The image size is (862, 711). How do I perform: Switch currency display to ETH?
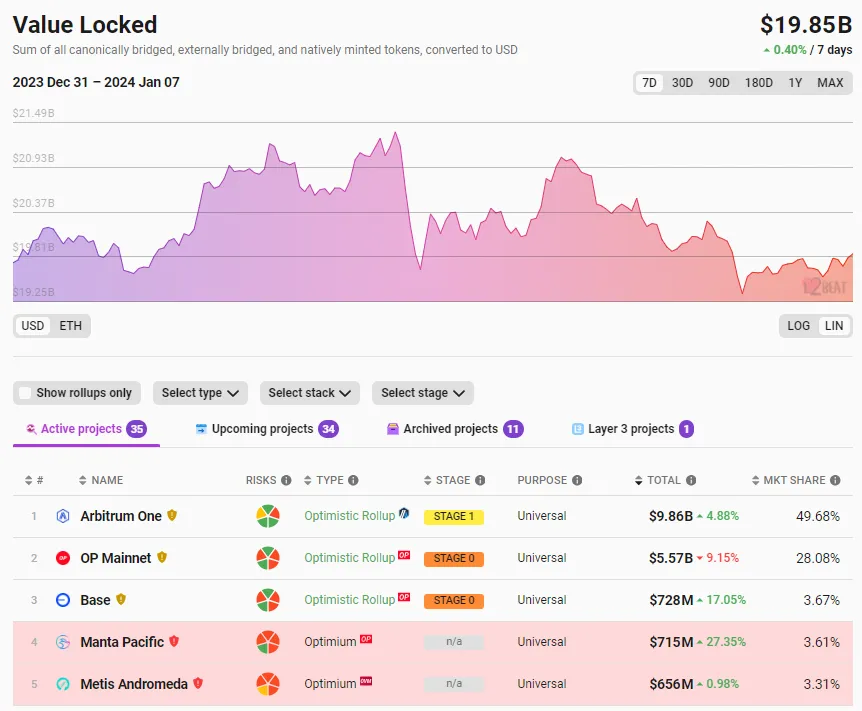(x=70, y=326)
